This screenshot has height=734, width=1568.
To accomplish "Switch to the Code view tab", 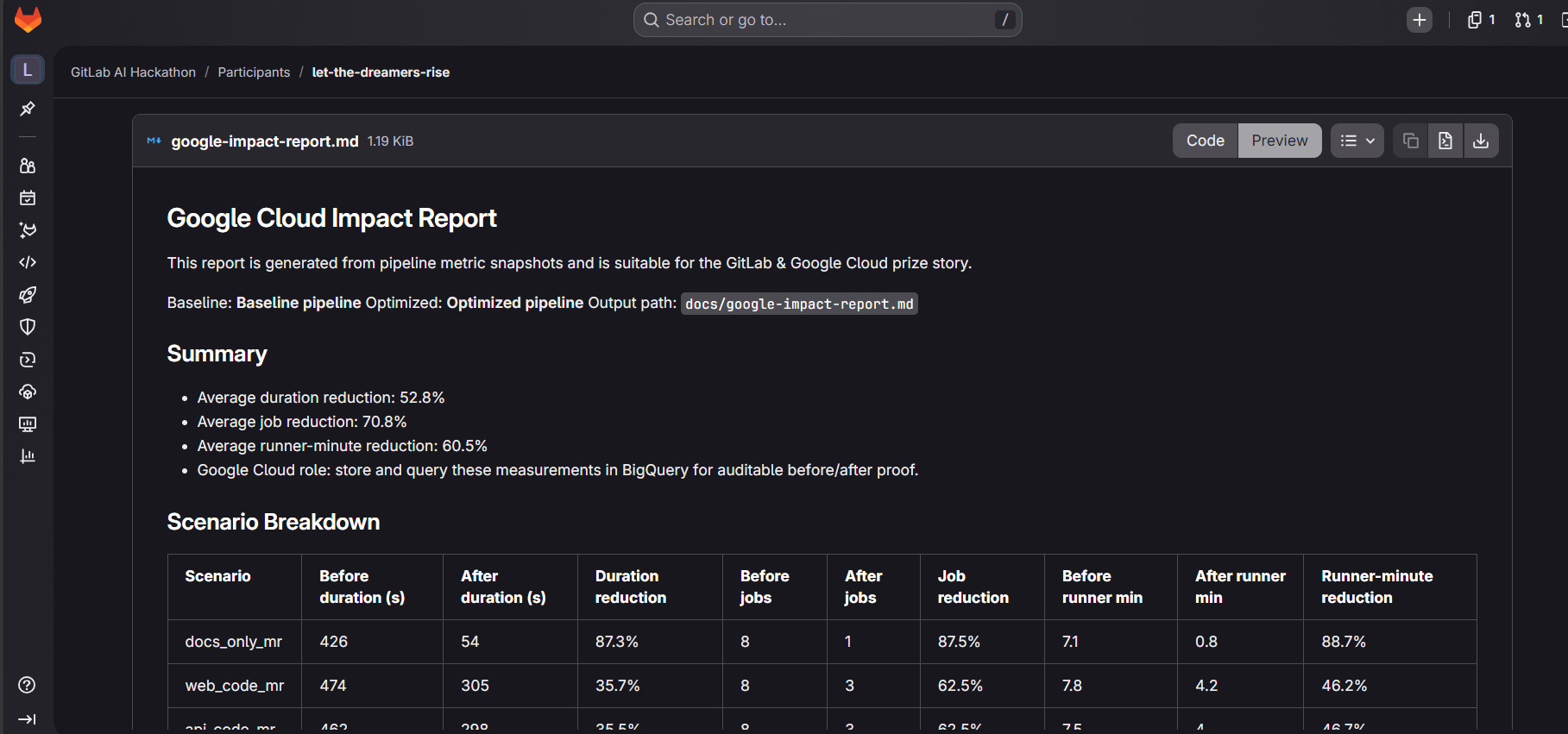I will pos(1206,141).
